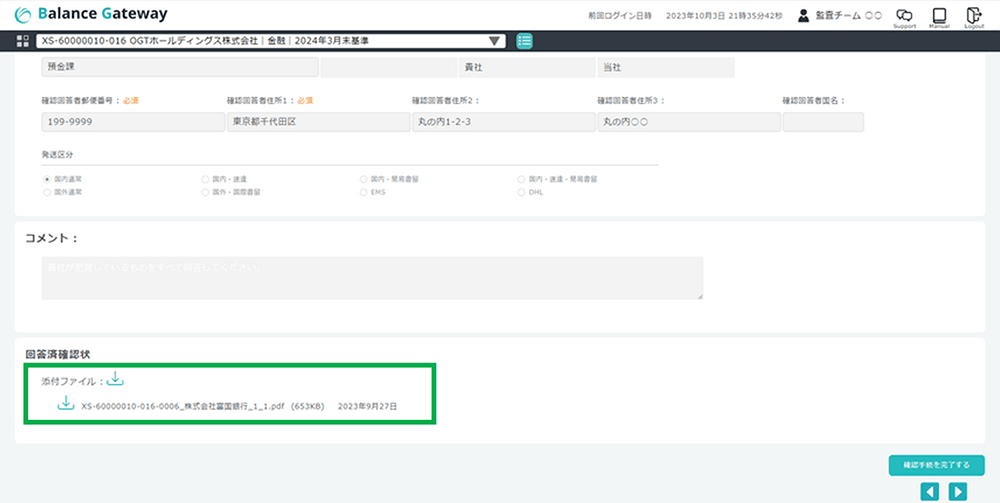Open the grid menu icon beside project selector

point(23,41)
